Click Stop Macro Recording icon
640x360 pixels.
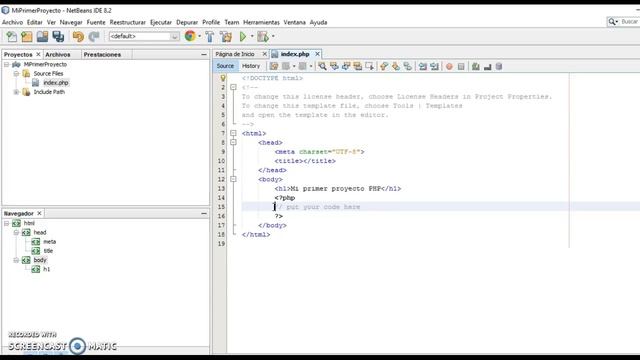pos(461,66)
